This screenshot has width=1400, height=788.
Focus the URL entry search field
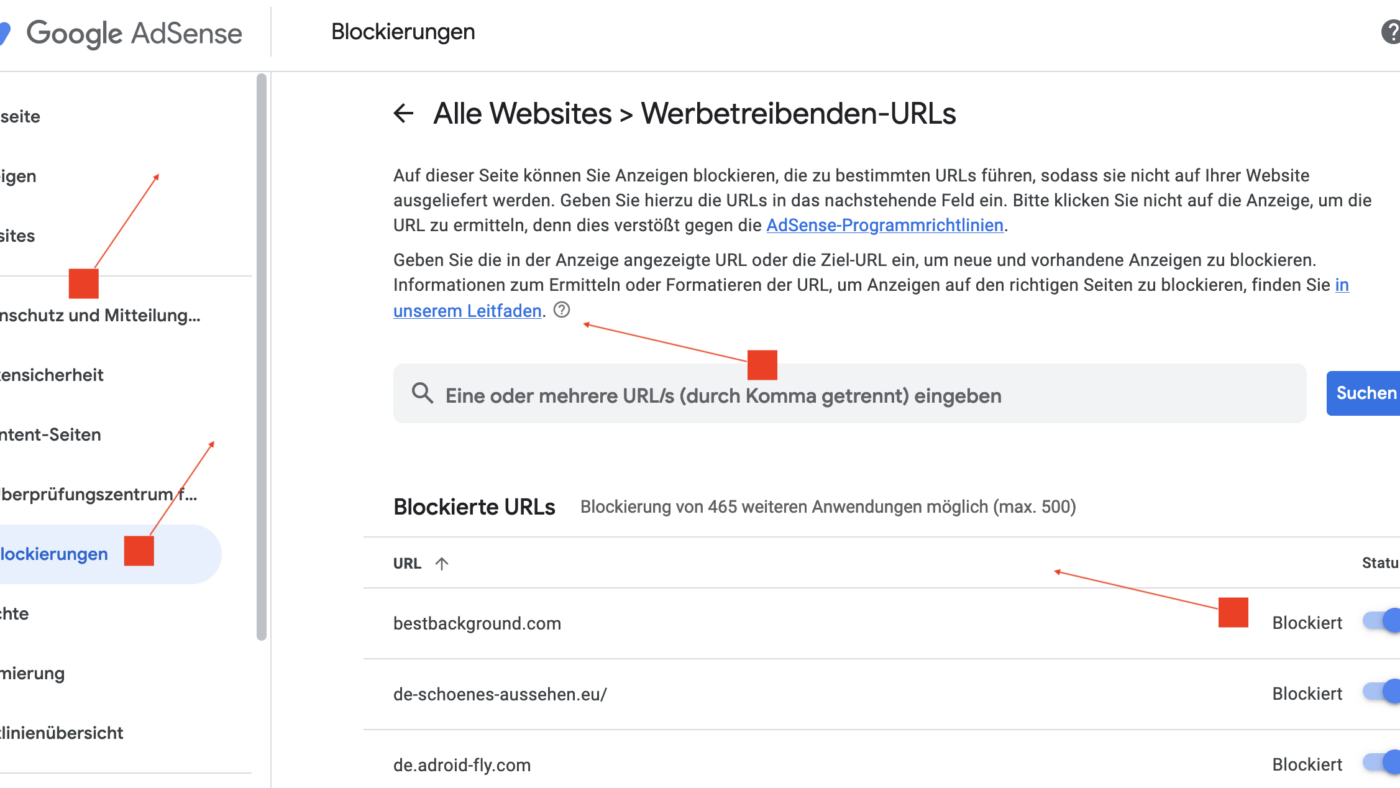pos(849,393)
